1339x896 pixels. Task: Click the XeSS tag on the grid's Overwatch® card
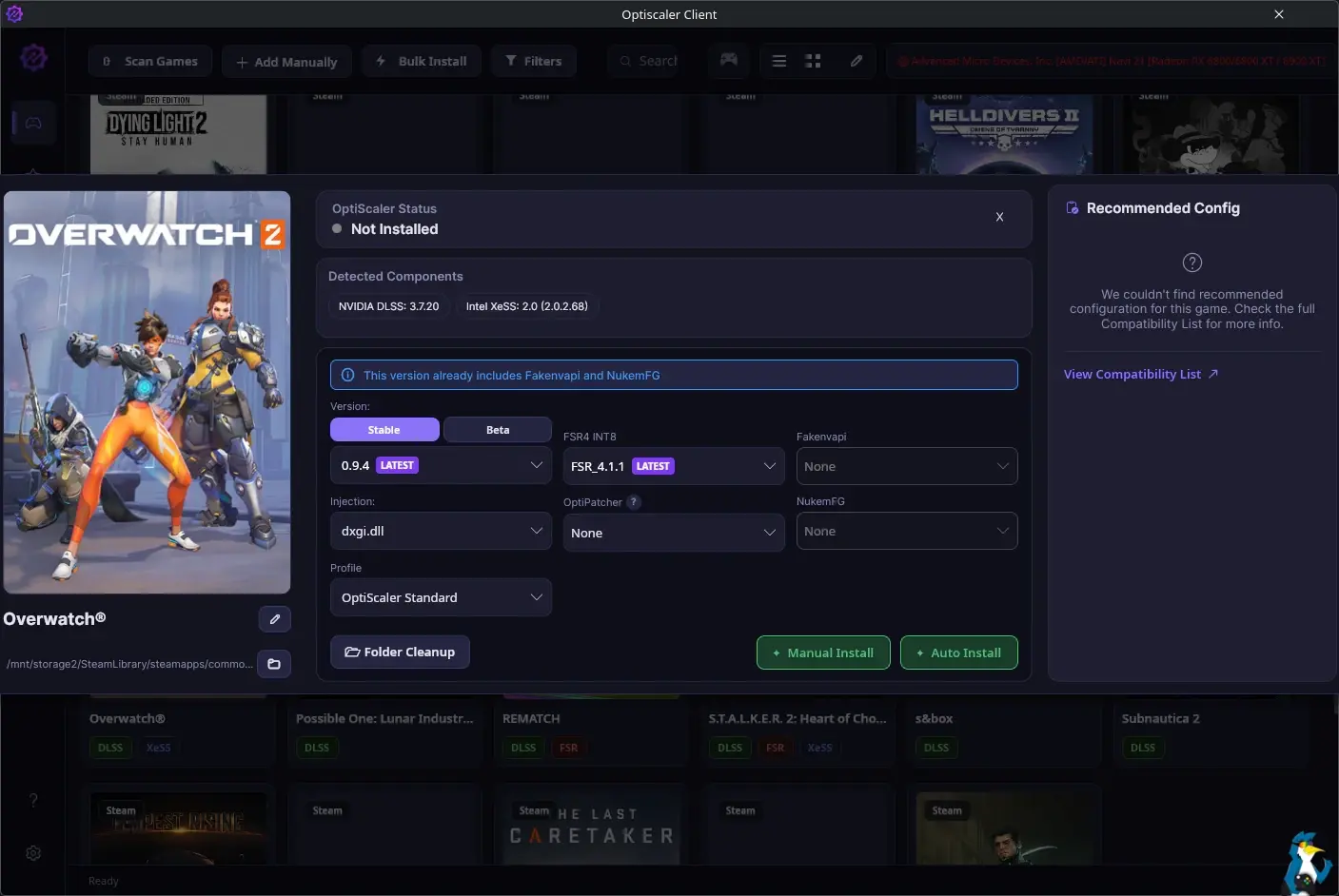(159, 748)
